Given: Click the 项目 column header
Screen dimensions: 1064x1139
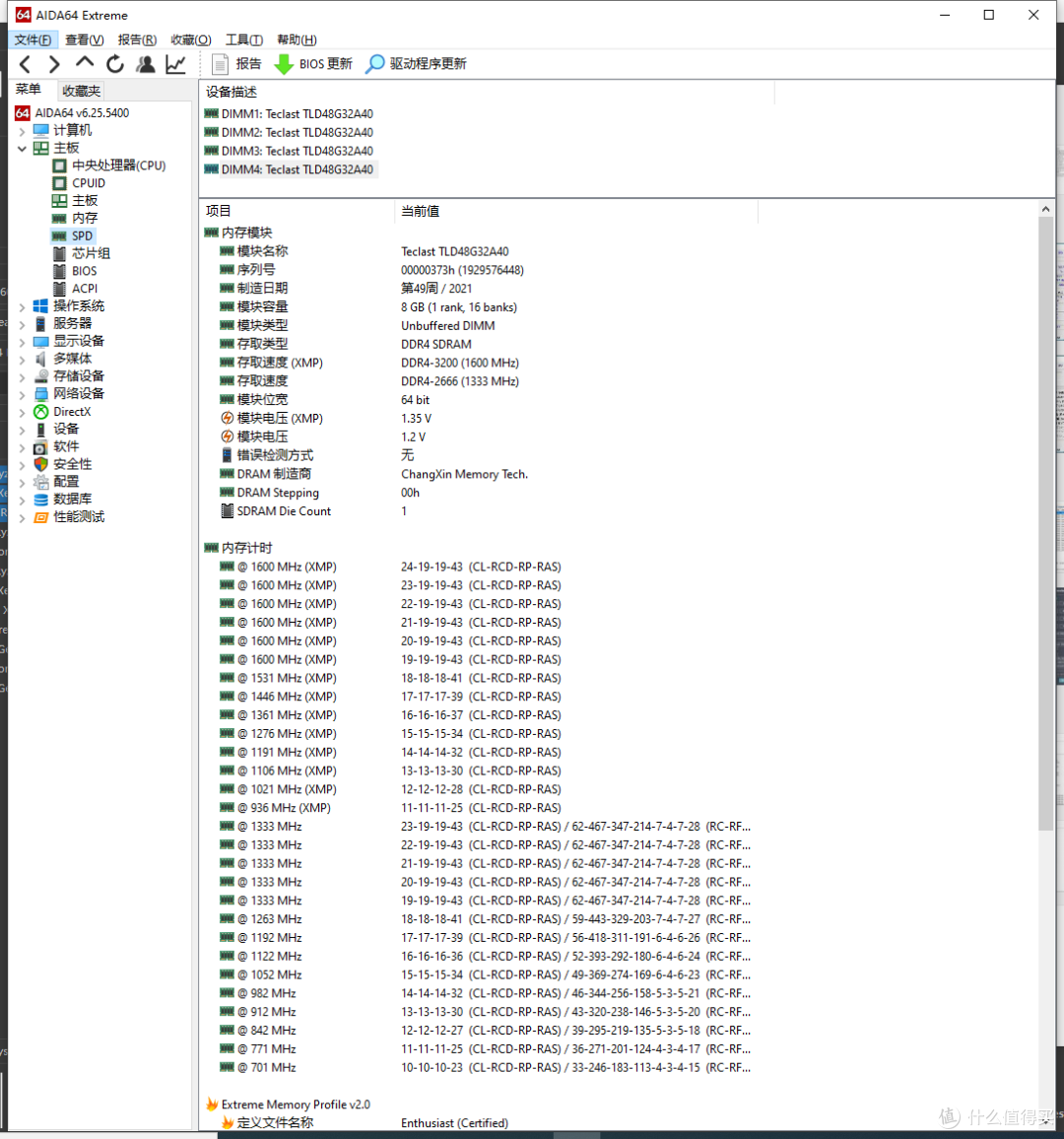Looking at the screenshot, I should point(298,212).
